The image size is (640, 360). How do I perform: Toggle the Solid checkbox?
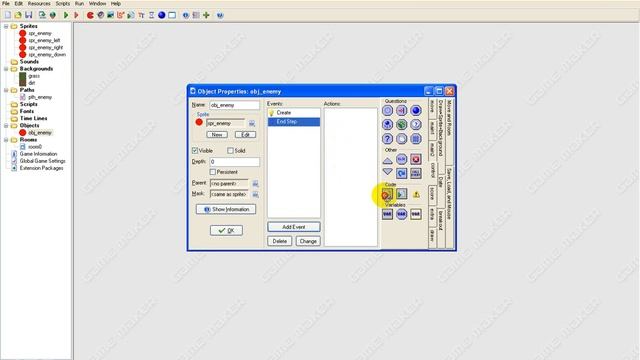point(230,151)
